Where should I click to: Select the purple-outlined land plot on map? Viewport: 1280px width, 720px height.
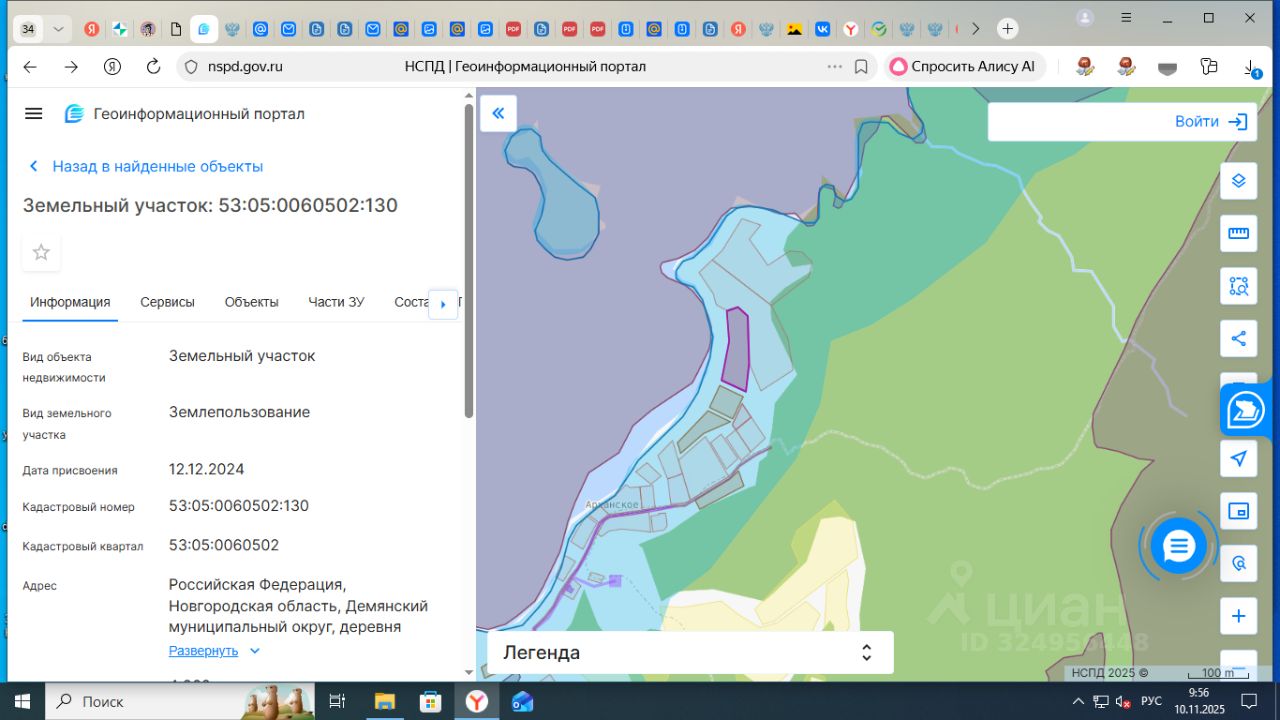737,349
